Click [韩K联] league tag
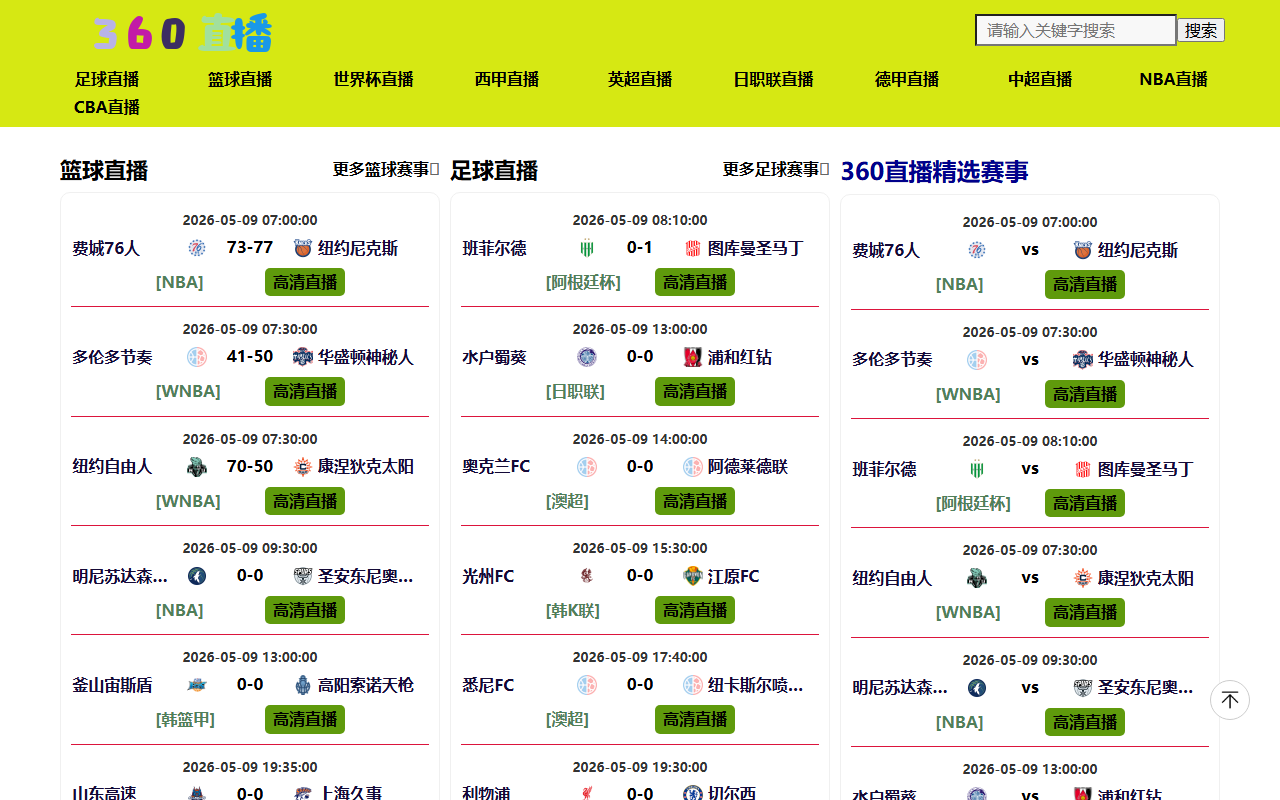 tap(573, 610)
